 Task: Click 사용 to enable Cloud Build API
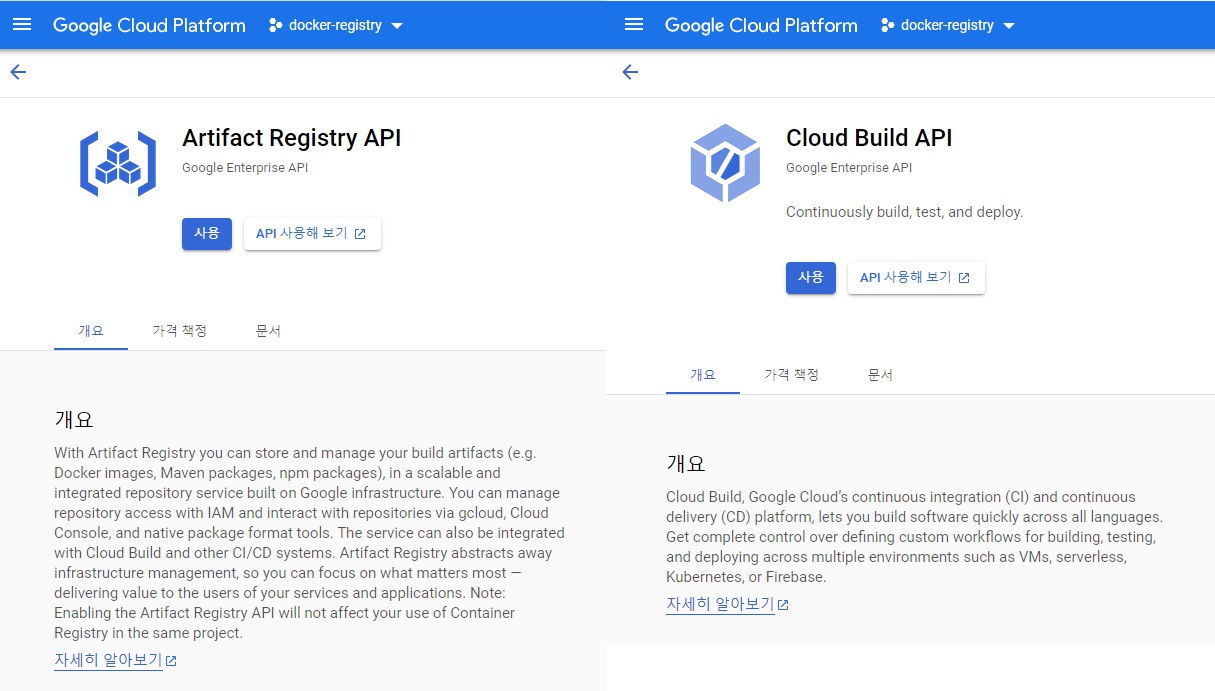(810, 278)
